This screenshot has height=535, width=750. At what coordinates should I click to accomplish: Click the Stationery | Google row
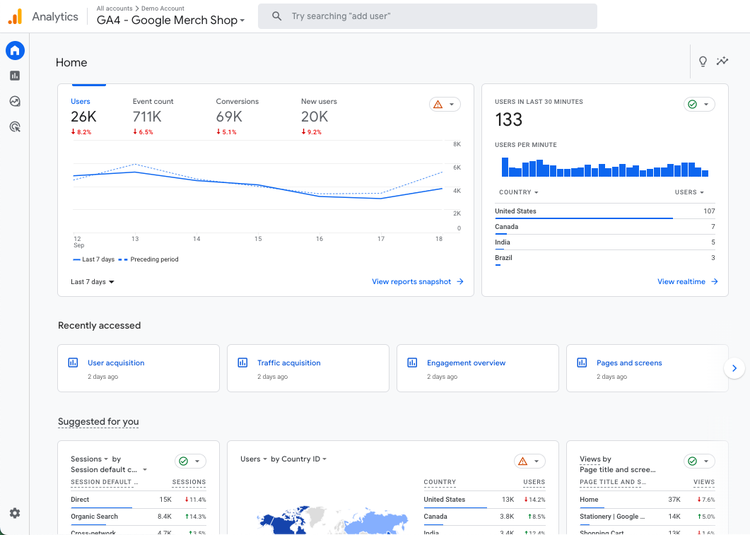click(647, 517)
